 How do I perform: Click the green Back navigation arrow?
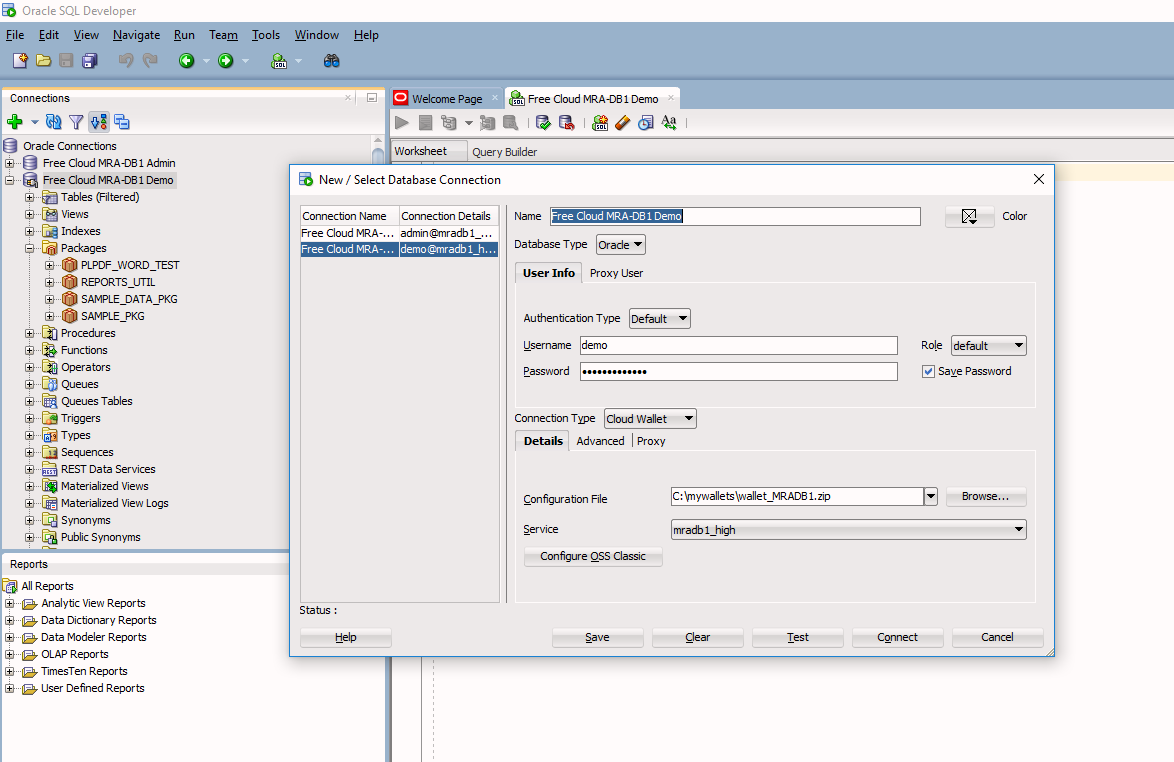coord(186,61)
